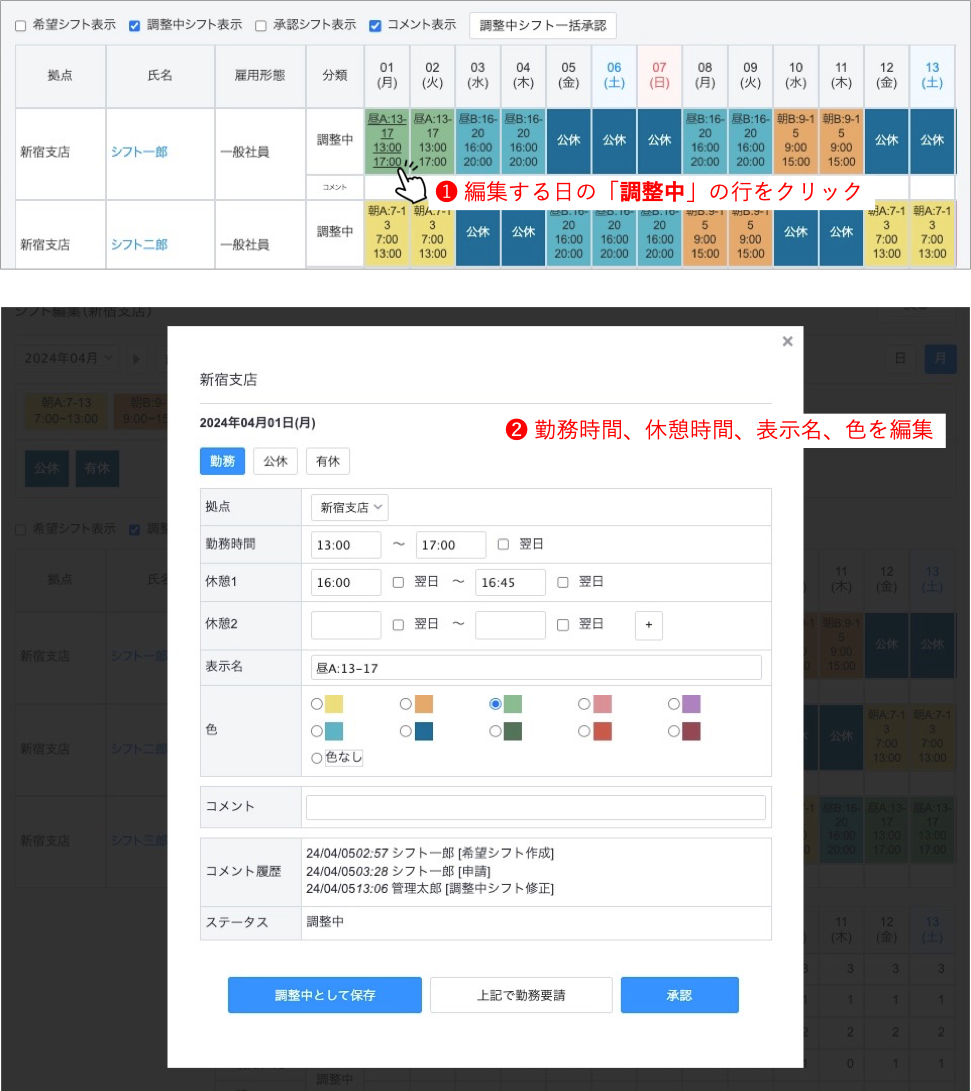The width and height of the screenshot is (971, 1091).
Task: Toggle 翌日 checkbox next to 勤務時間 end time
Action: pos(503,545)
